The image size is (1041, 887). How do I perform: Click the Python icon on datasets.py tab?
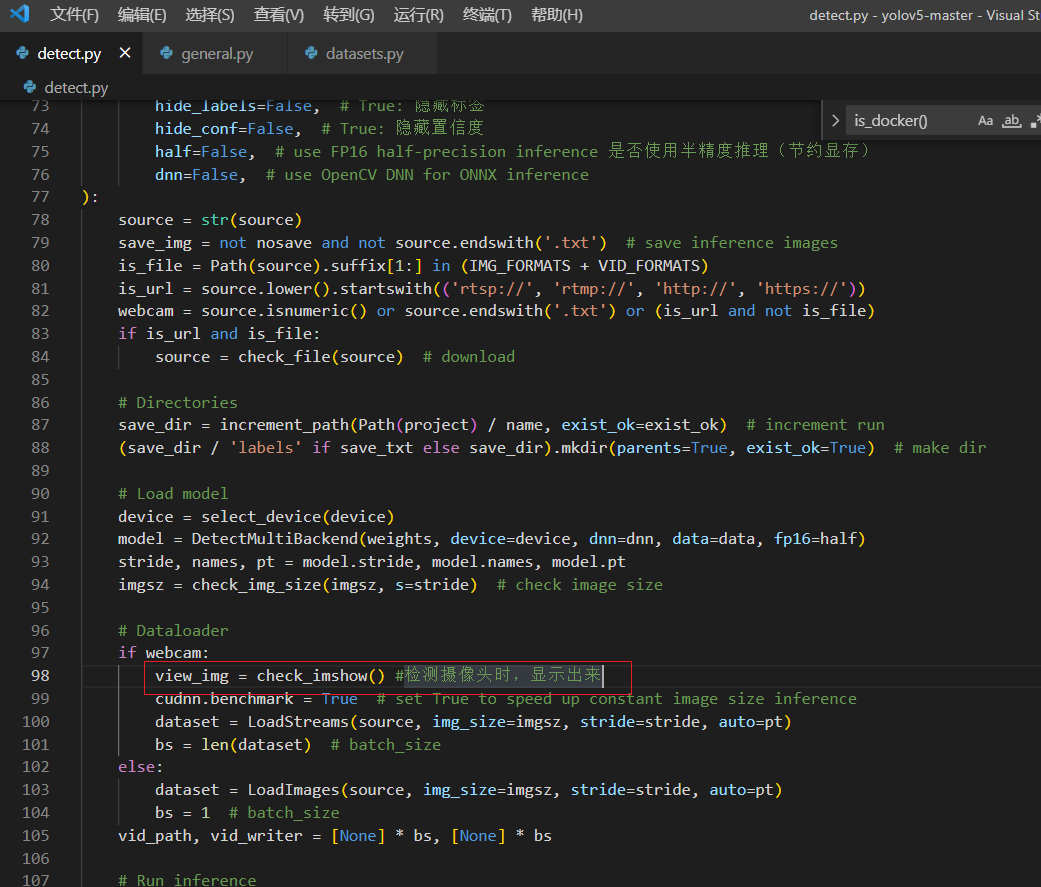point(311,54)
